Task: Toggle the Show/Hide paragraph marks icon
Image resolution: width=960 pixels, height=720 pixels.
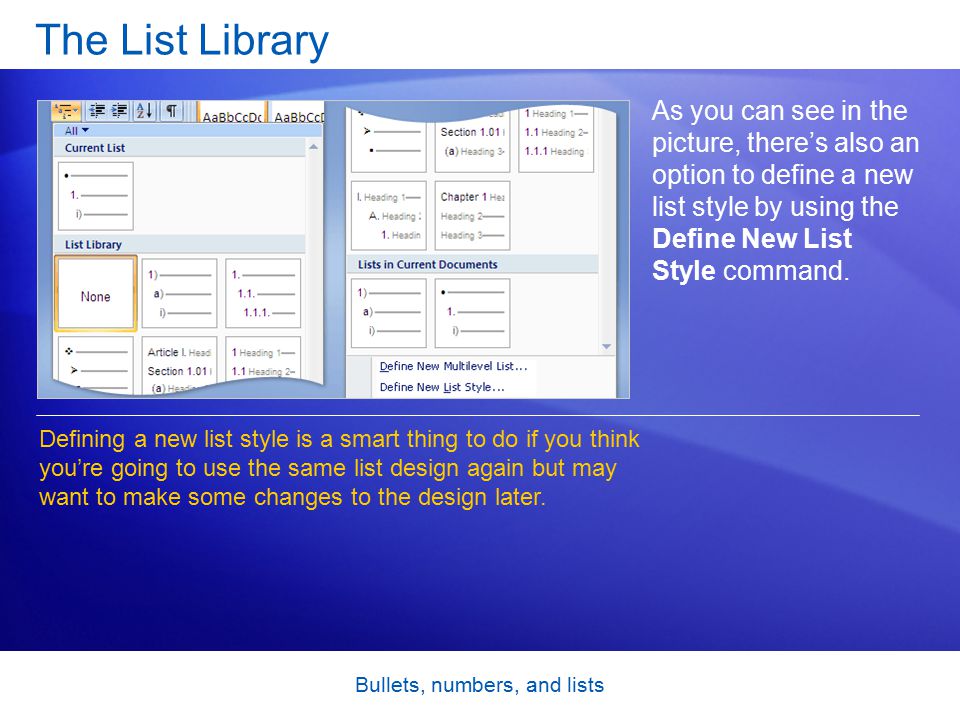Action: tap(172, 111)
